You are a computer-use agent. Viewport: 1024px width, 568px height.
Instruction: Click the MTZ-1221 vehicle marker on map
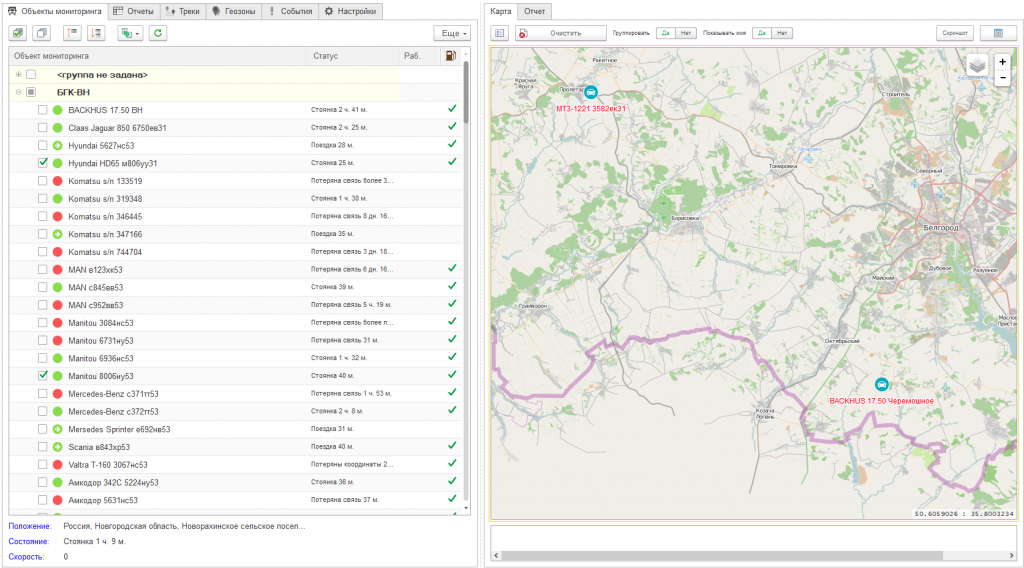click(590, 93)
